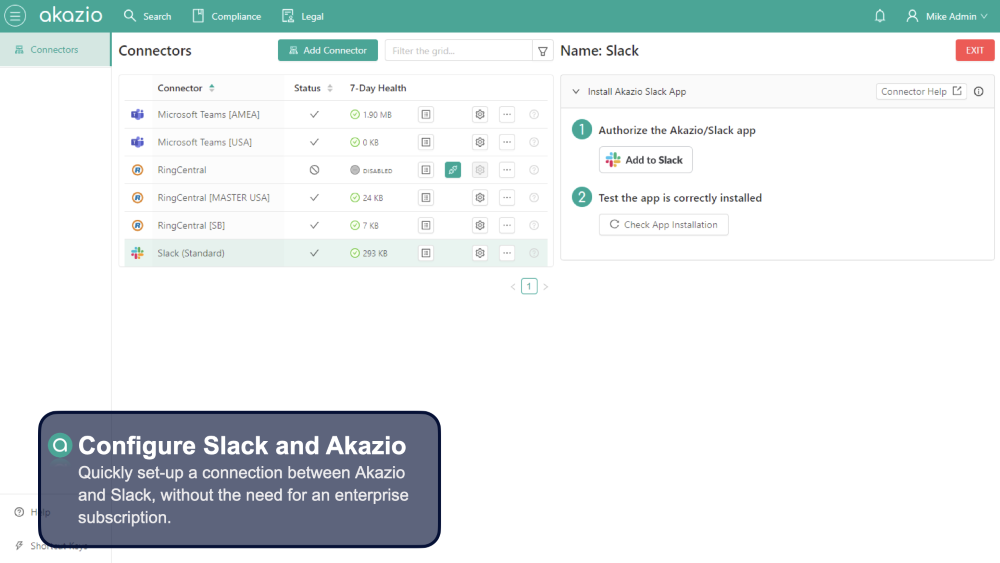Screen dimensions: 1000x563
Task: Open log icon for Microsoft Teams [AMEA]
Action: pyautogui.click(x=426, y=114)
